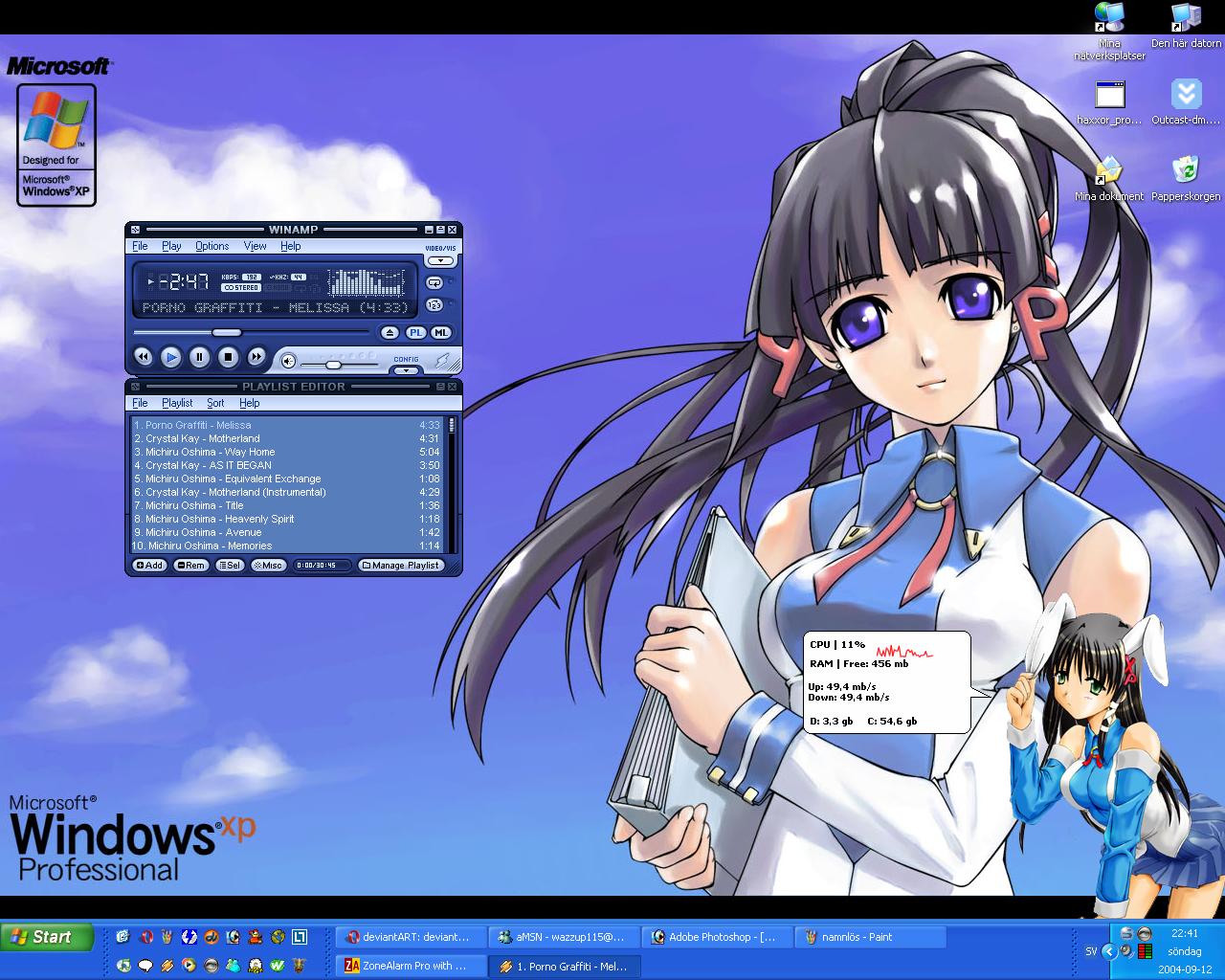Click the Winamp spectrum visualizer
This screenshot has height=980, width=1225.
[x=367, y=282]
